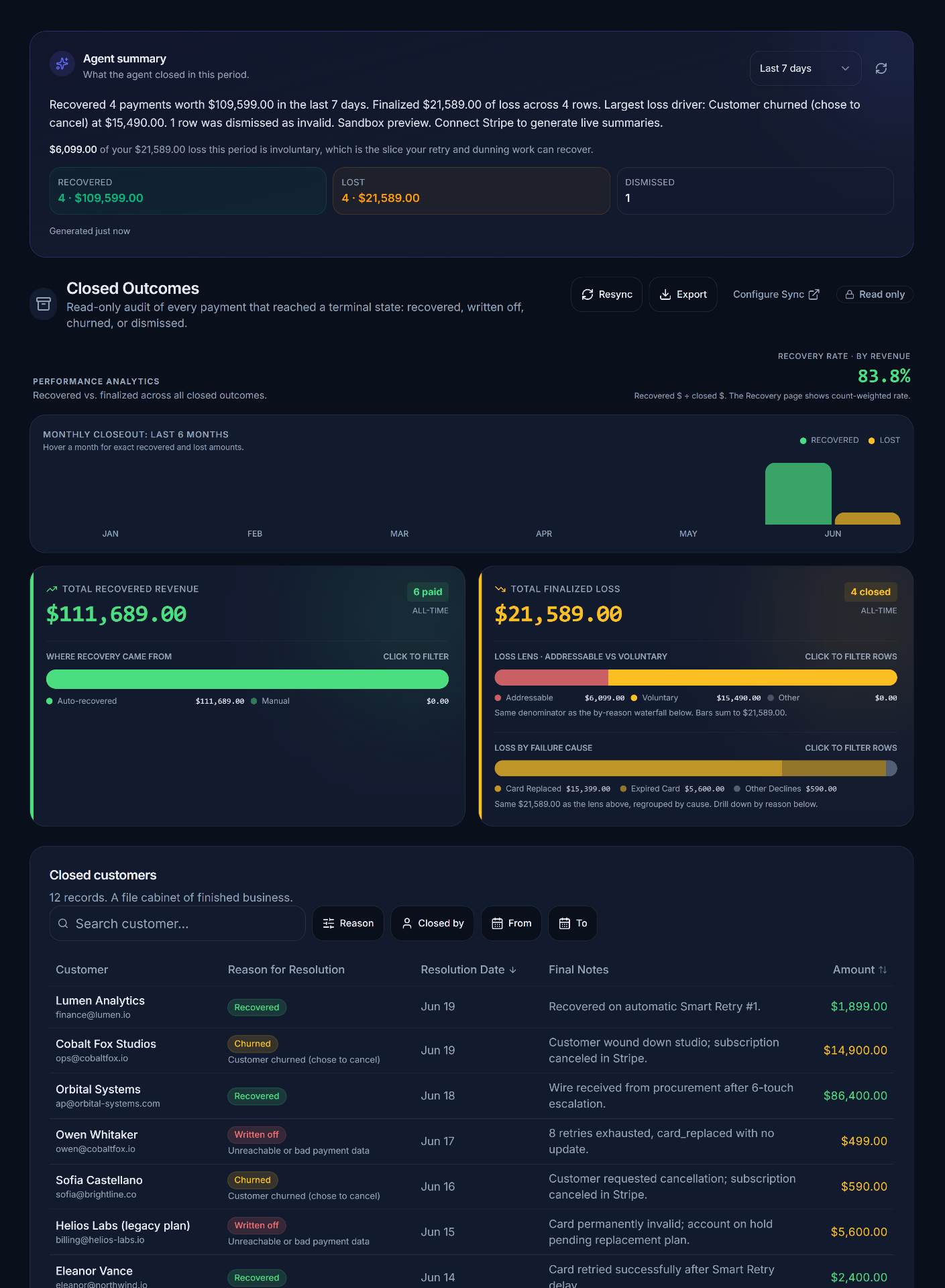The image size is (945, 1288).
Task: Filter rows by Voluntary yellow bar segment
Action: pos(753,678)
